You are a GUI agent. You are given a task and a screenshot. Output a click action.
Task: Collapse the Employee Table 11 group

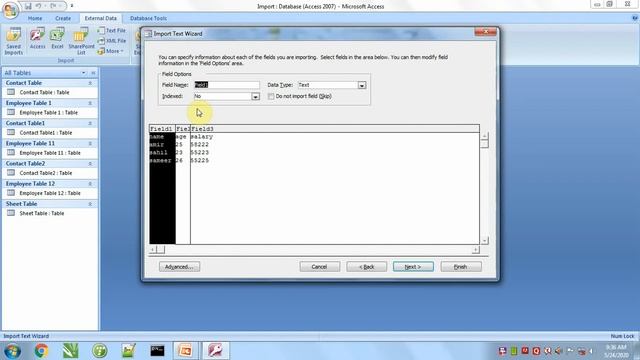coord(90,144)
